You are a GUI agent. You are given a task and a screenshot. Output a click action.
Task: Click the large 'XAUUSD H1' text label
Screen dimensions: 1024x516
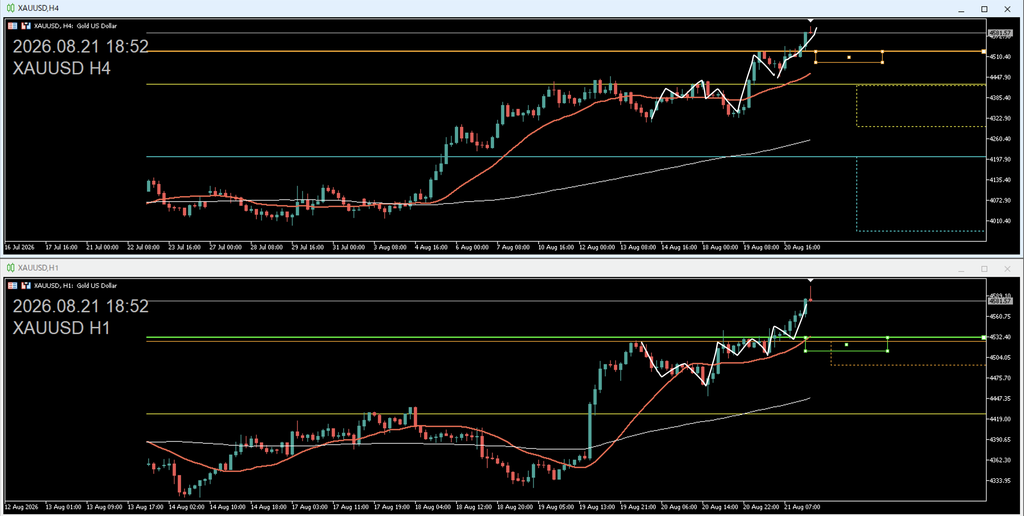[x=61, y=327]
